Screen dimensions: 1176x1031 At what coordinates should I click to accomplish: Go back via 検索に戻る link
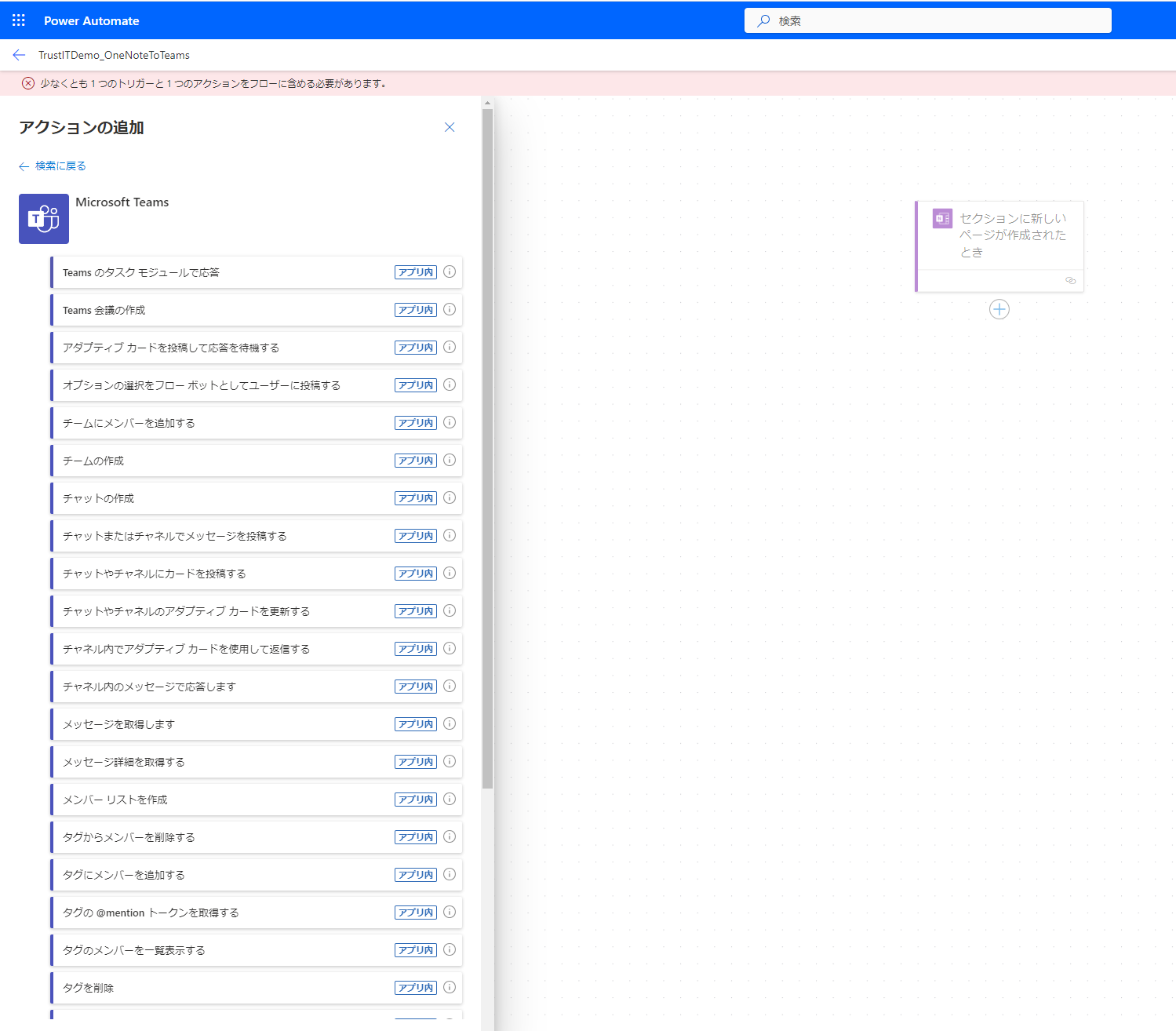coord(53,166)
